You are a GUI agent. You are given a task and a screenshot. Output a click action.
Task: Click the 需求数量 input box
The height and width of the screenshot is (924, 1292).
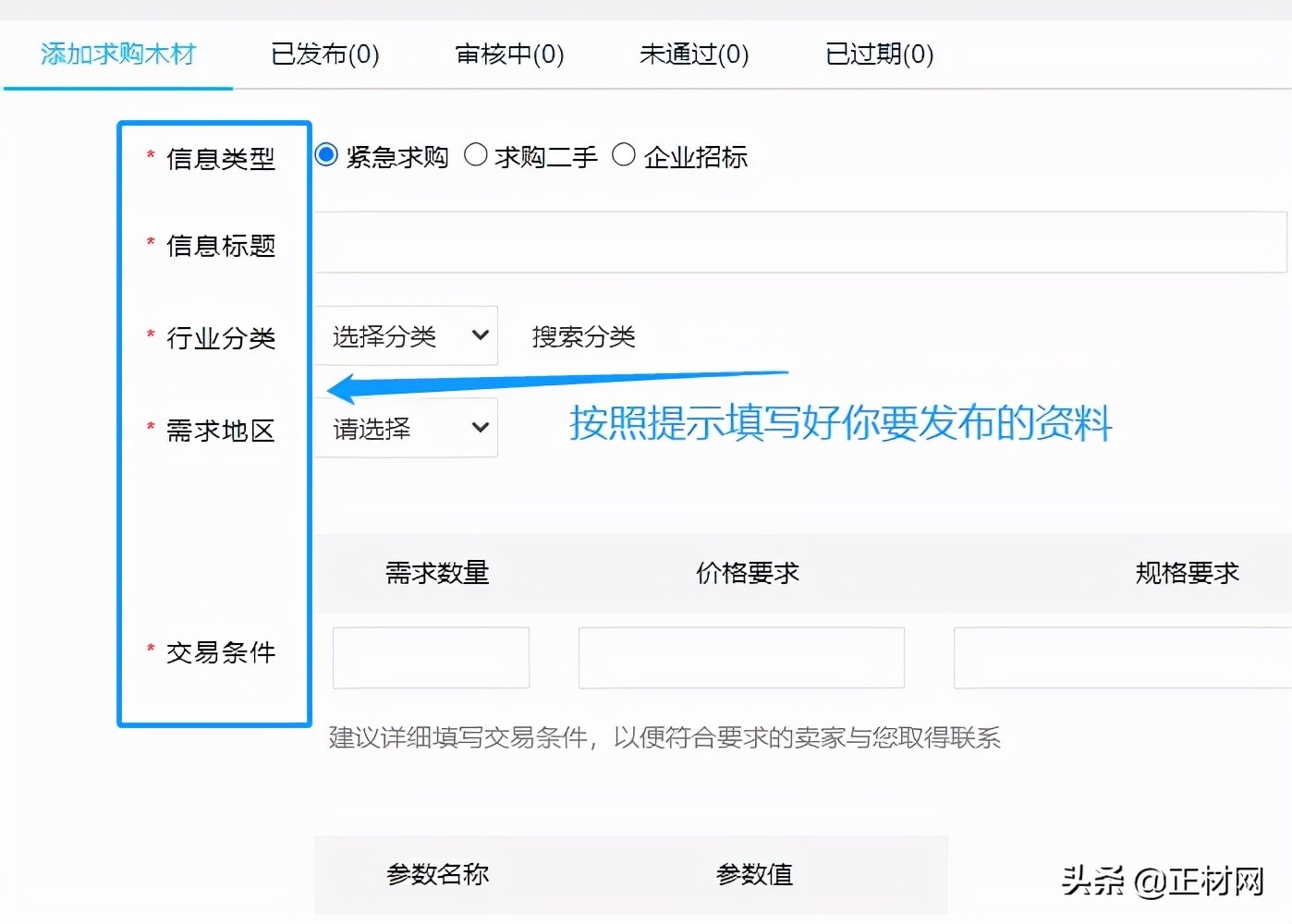430,658
